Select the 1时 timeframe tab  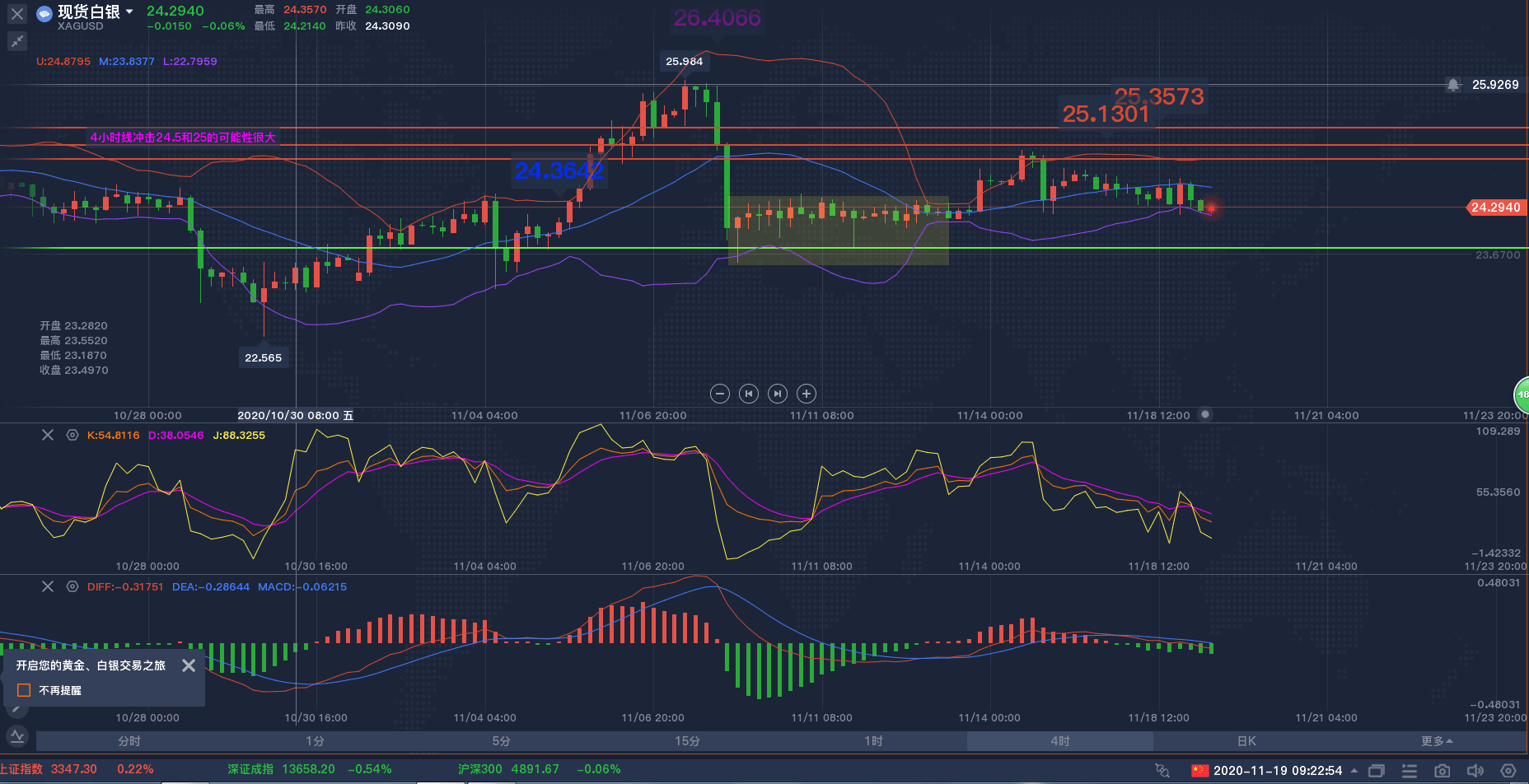[x=873, y=741]
